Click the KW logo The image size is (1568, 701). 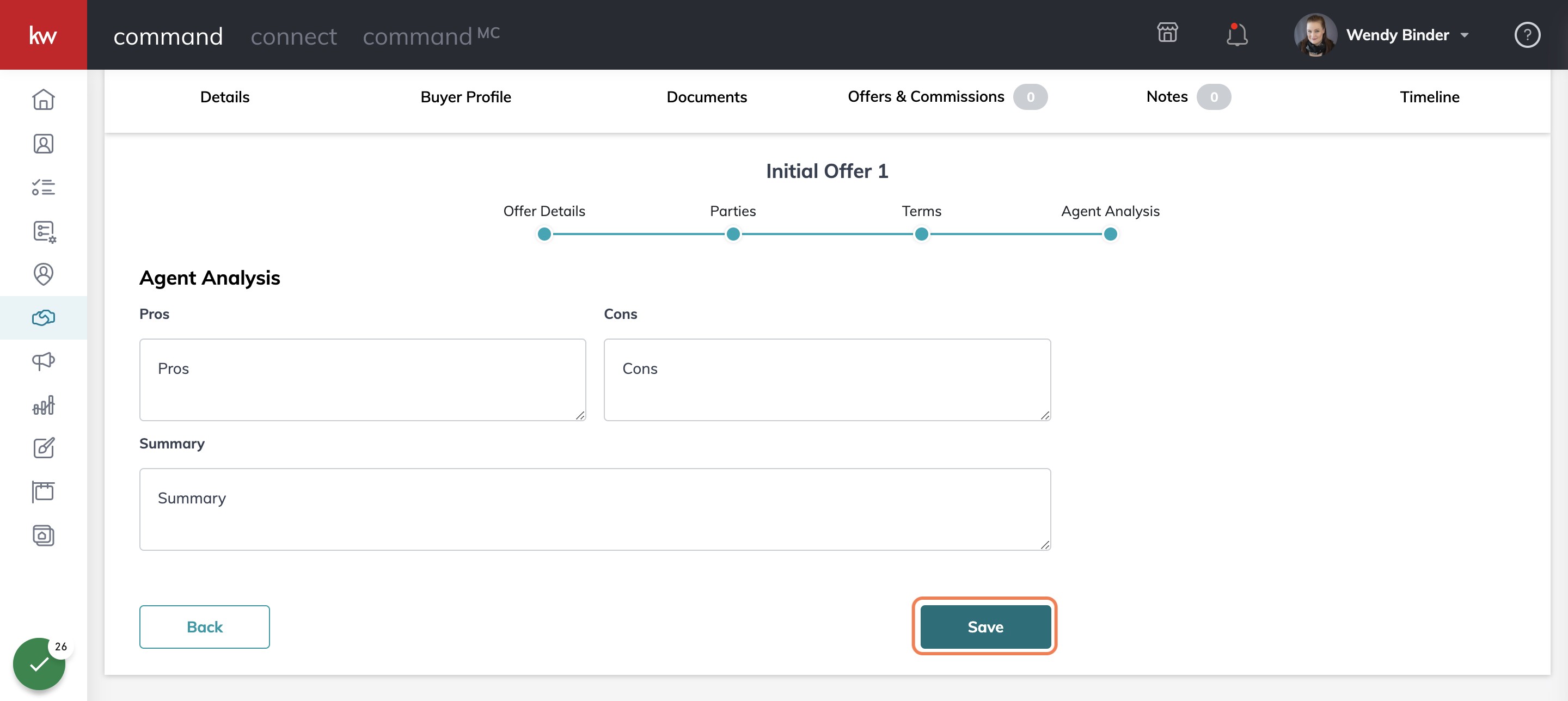pos(43,35)
